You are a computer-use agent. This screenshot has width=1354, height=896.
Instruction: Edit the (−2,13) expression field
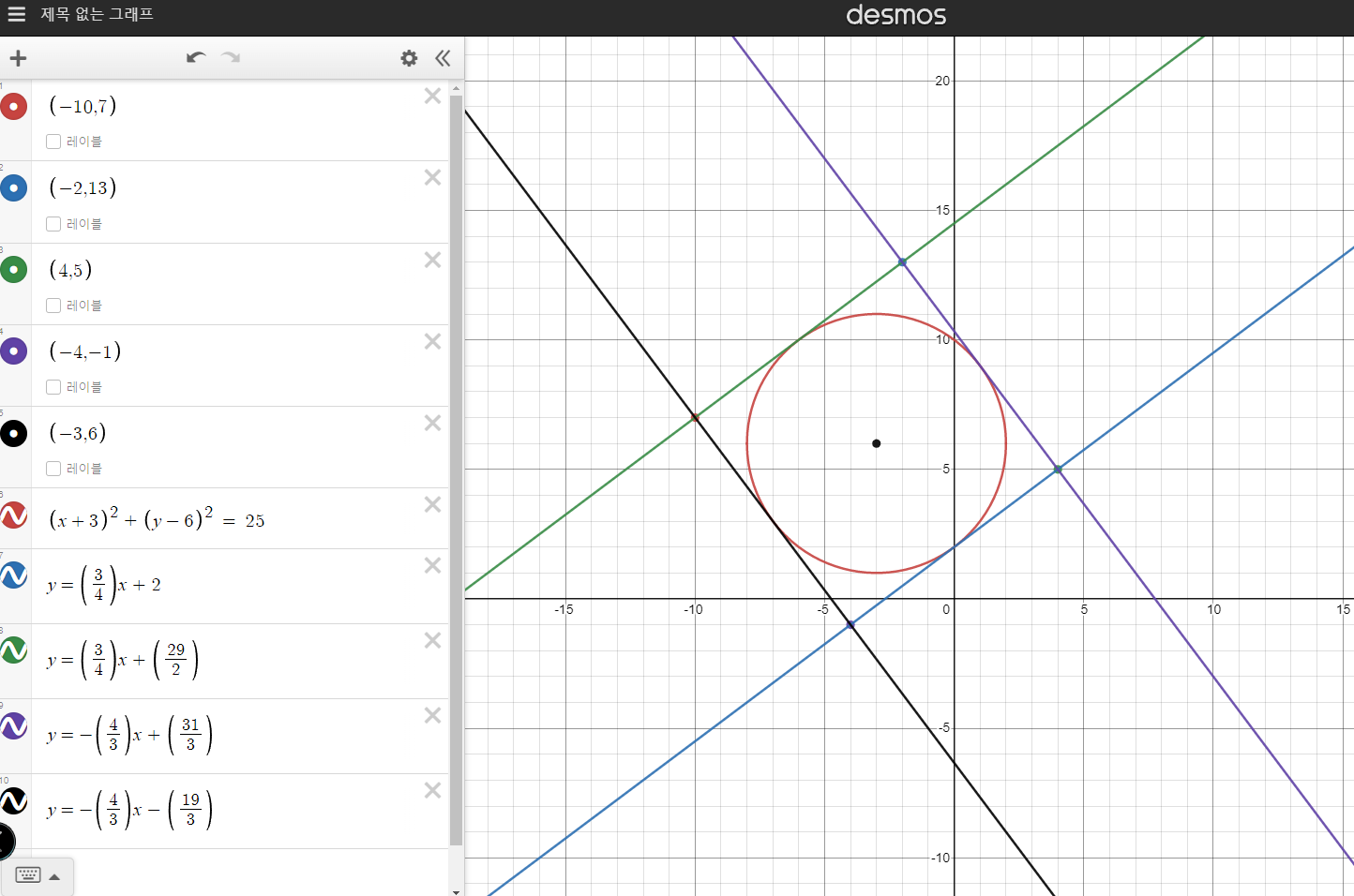click(x=83, y=187)
